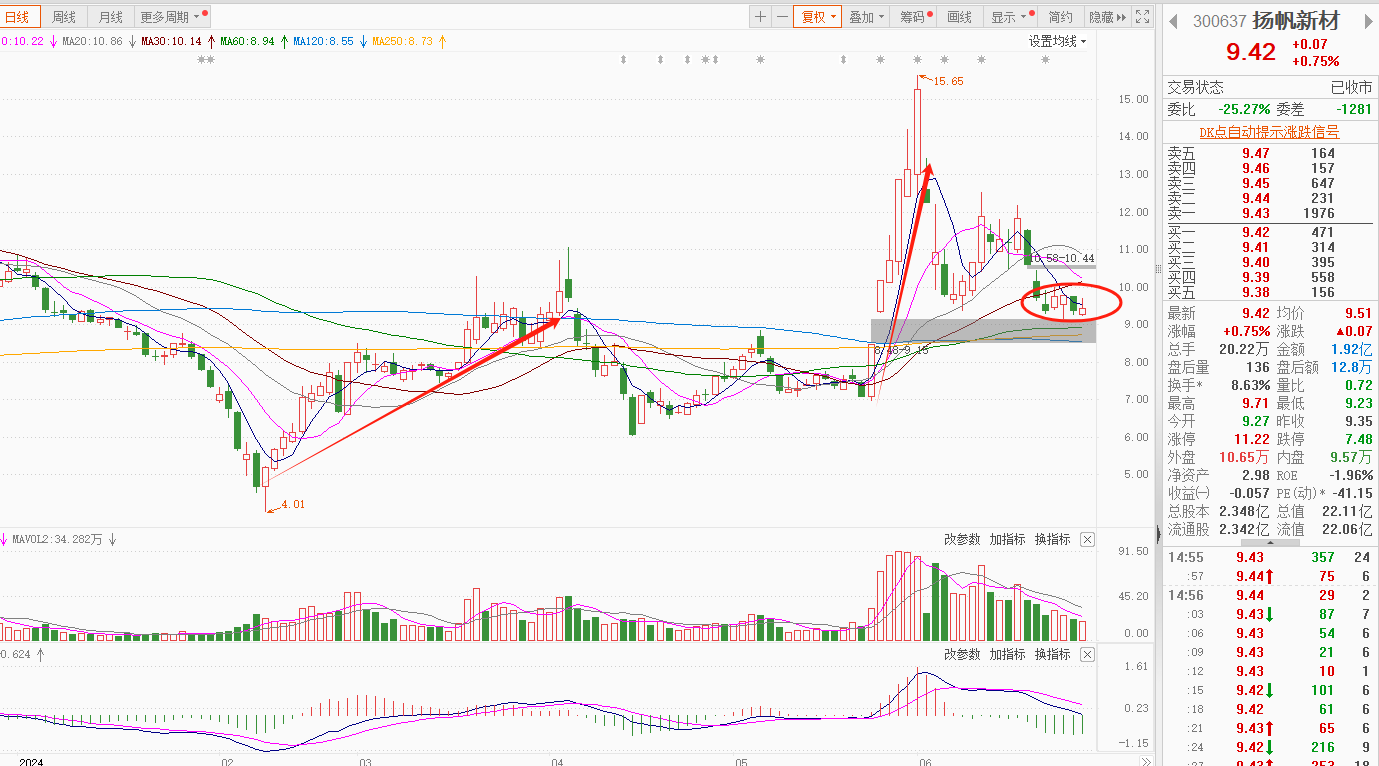Click 加指标 in volume panel
The width and height of the screenshot is (1379, 766).
coord(1007,540)
